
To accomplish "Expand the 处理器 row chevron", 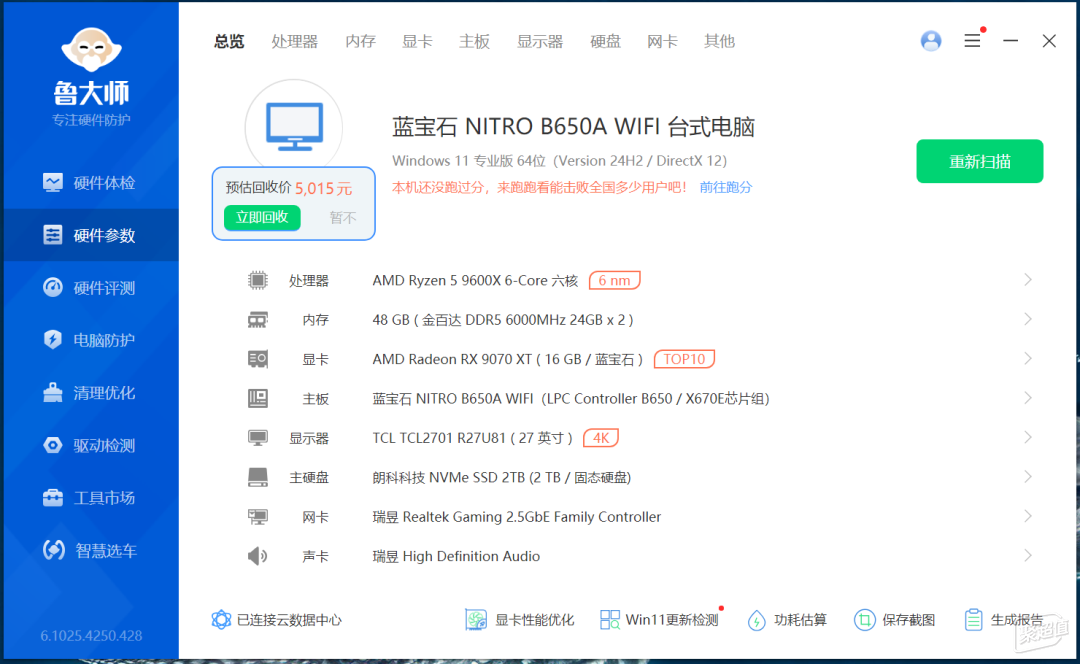I will pos(1028,280).
